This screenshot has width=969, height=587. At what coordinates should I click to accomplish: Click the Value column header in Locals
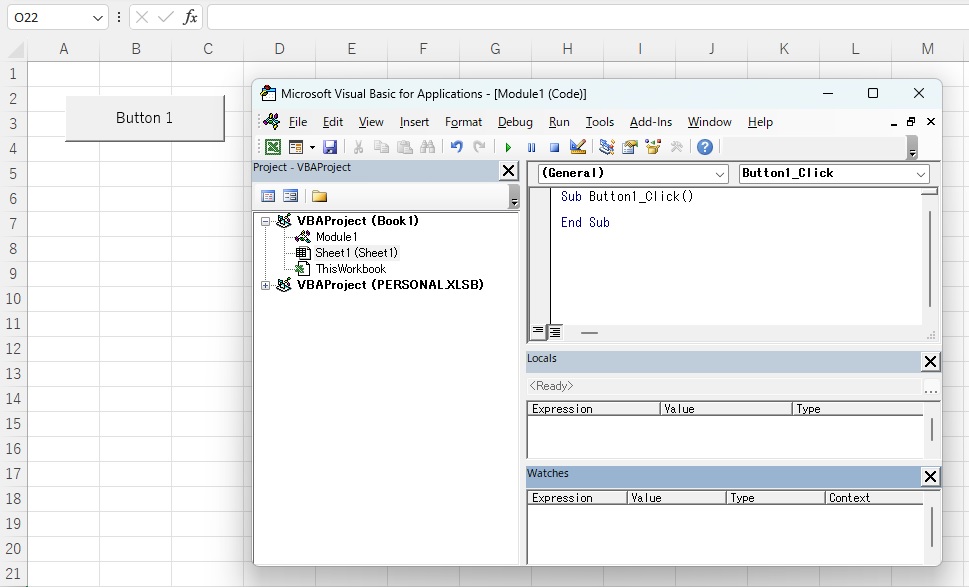point(726,409)
